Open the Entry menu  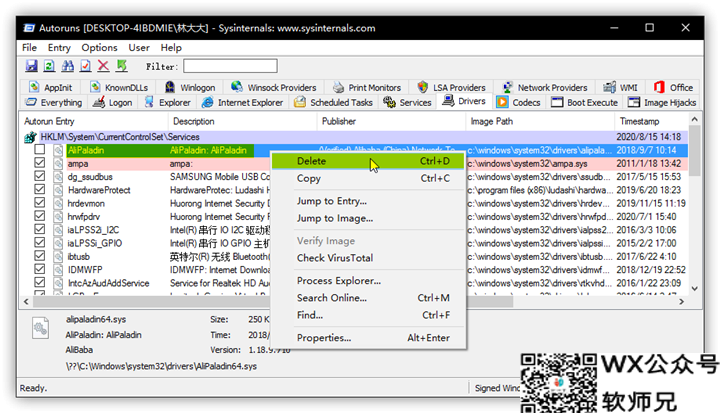pos(59,48)
